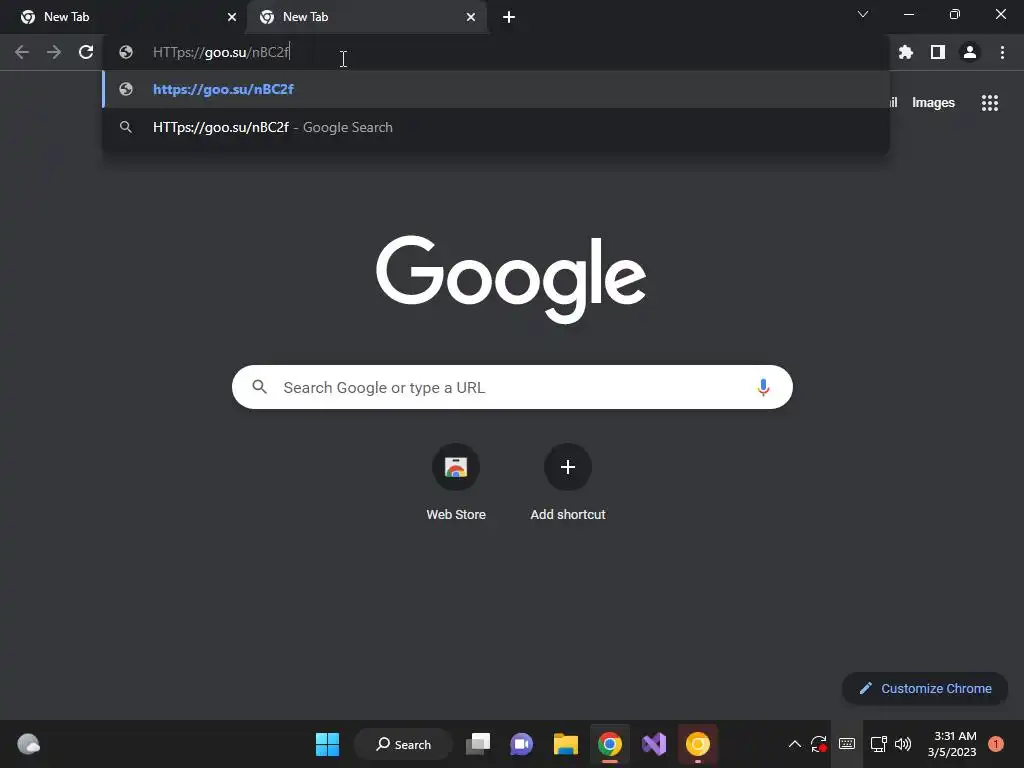Open the profile avatar menu
1024x768 pixels.
point(970,52)
